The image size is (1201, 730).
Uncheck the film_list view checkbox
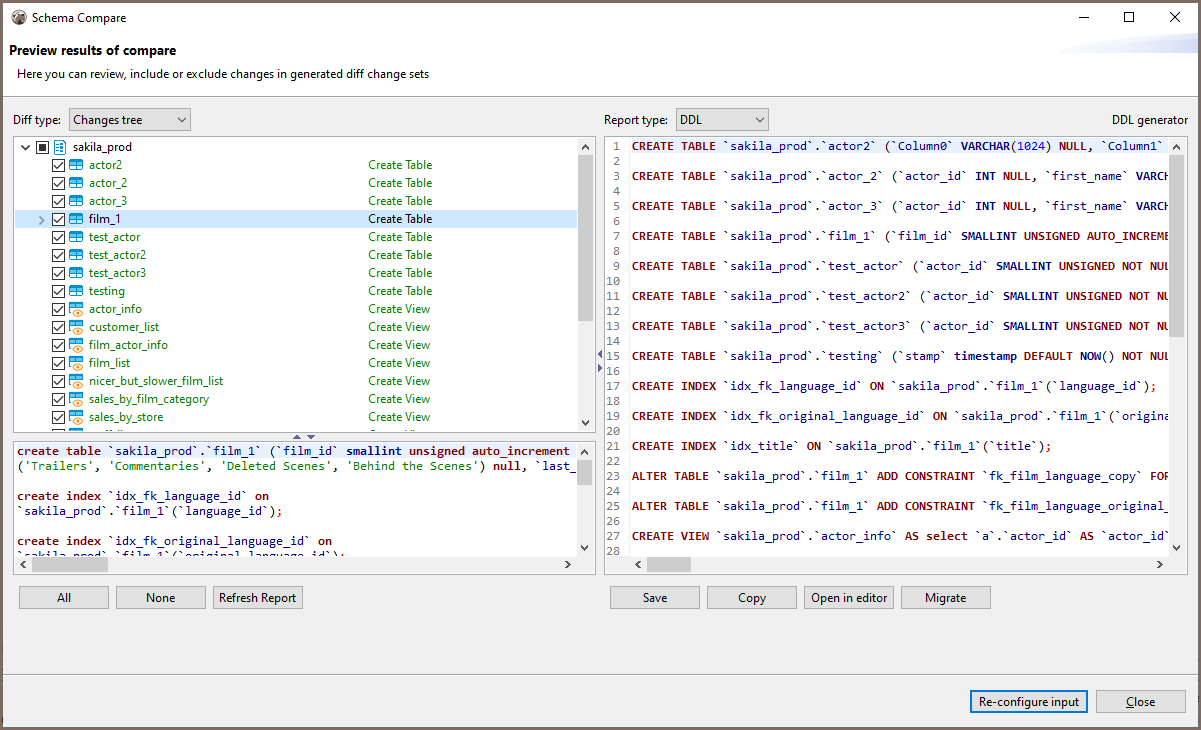(58, 363)
